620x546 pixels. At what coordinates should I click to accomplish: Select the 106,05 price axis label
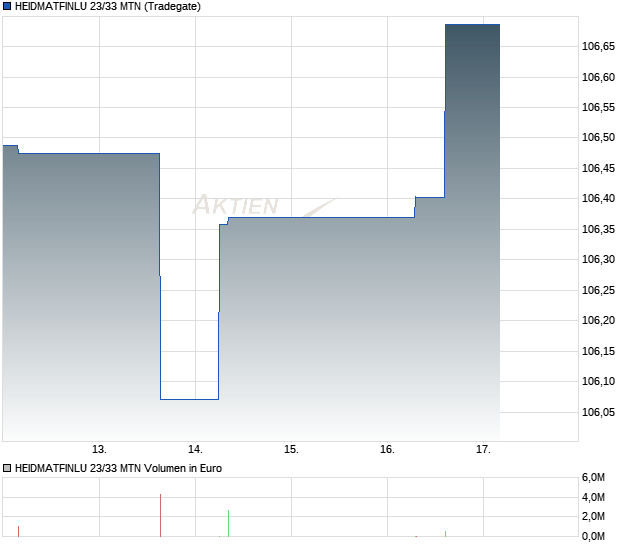click(598, 412)
